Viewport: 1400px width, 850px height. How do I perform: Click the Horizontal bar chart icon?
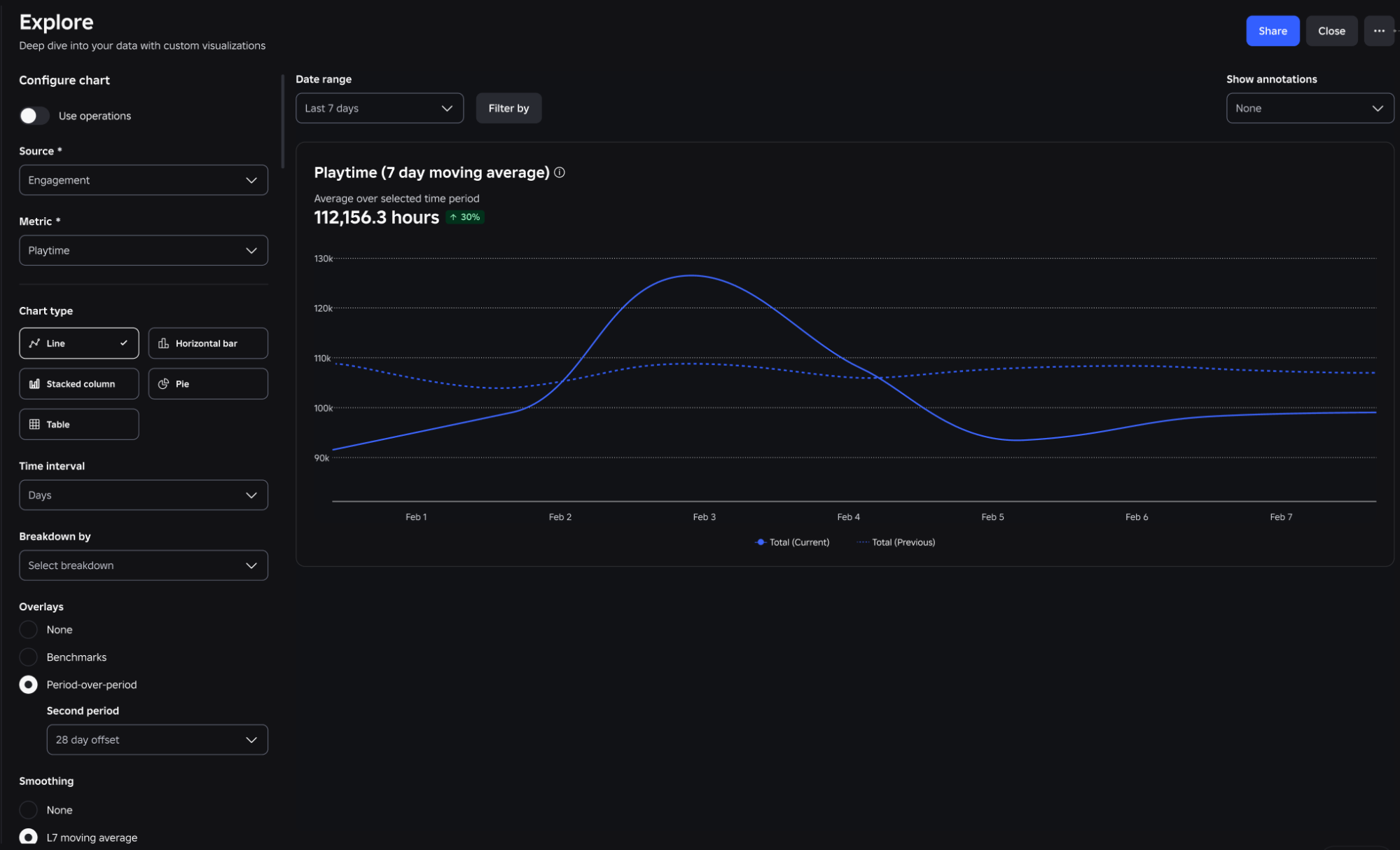164,343
